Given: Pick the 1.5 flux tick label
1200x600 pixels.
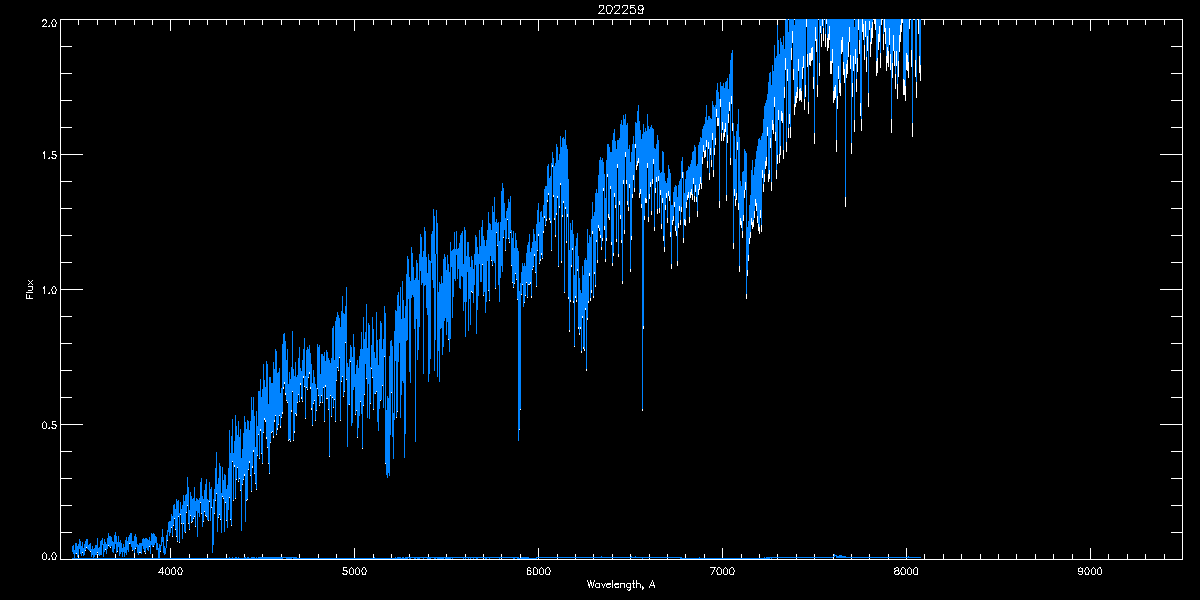Looking at the screenshot, I should point(47,155).
